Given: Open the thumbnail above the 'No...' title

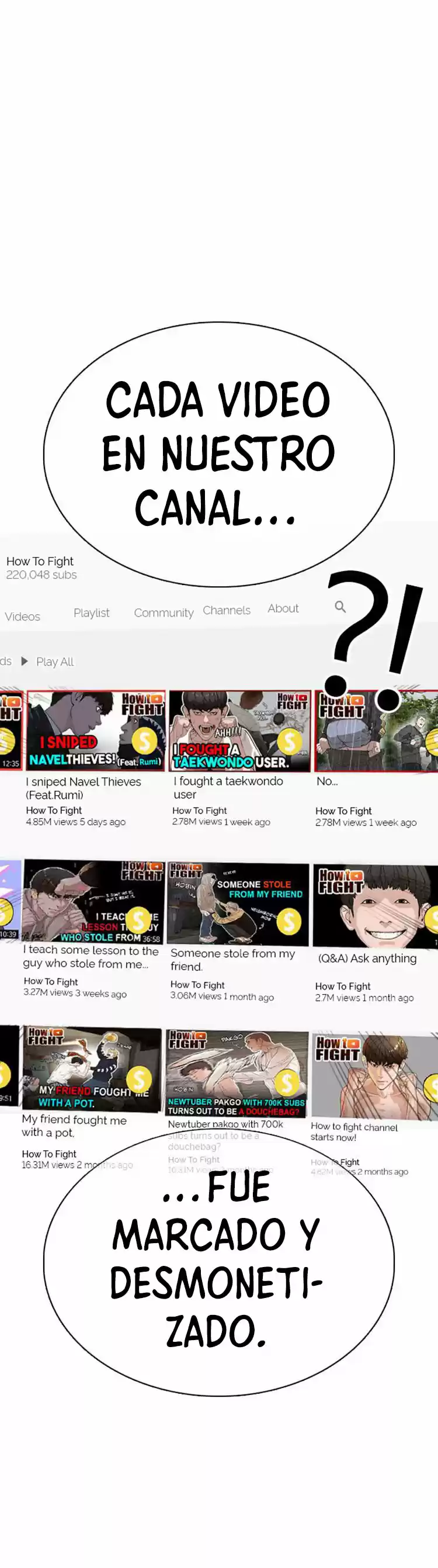Looking at the screenshot, I should [377, 732].
